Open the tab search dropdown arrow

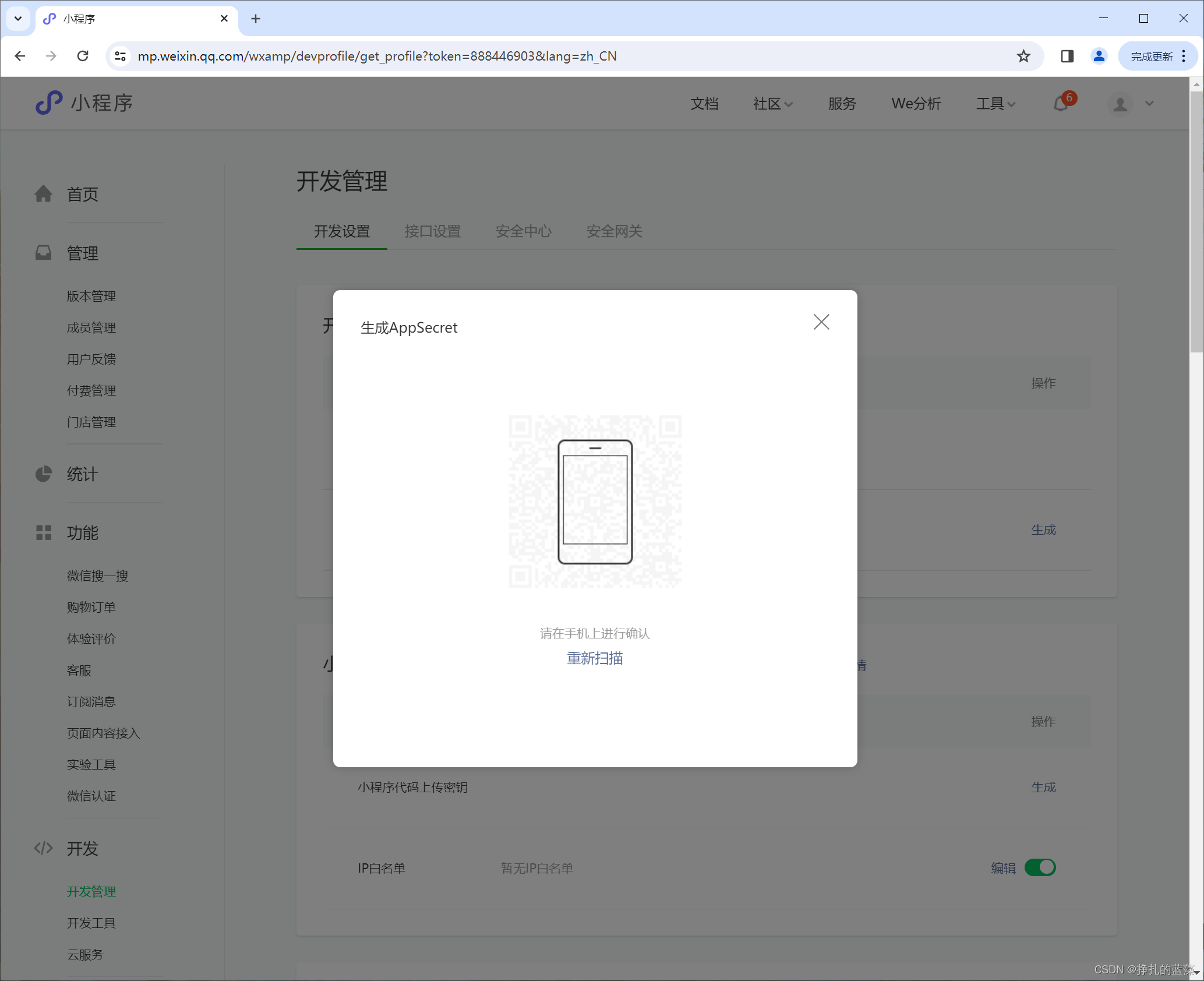18,19
